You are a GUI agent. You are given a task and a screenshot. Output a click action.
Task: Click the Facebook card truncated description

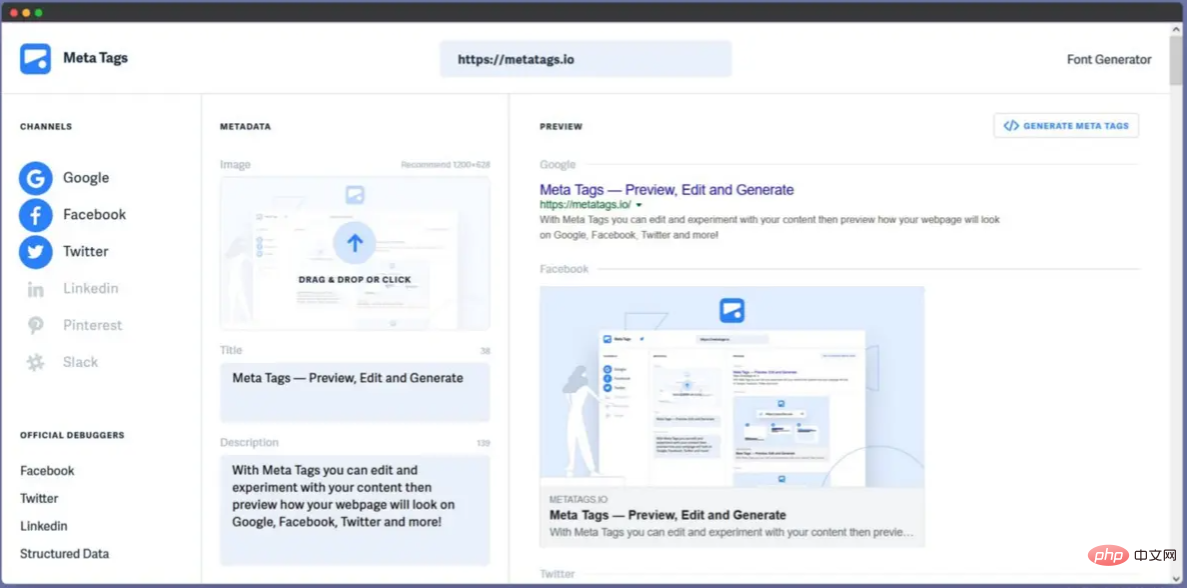pyautogui.click(x=731, y=532)
